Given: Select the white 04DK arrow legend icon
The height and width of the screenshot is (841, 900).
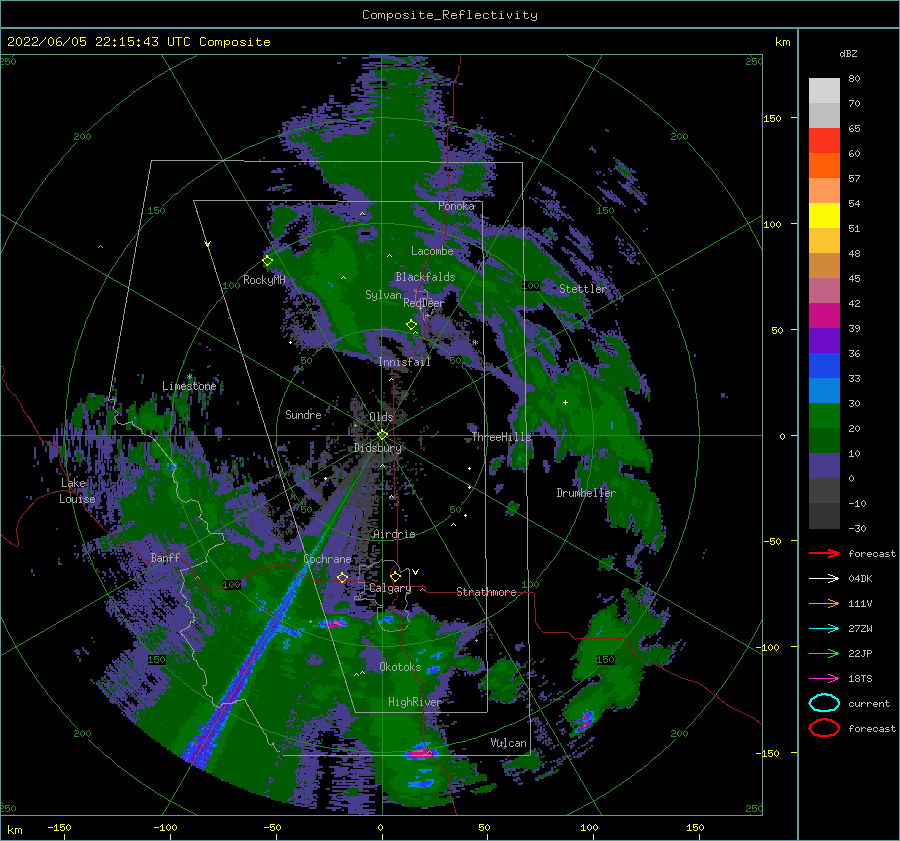Looking at the screenshot, I should click(x=824, y=579).
